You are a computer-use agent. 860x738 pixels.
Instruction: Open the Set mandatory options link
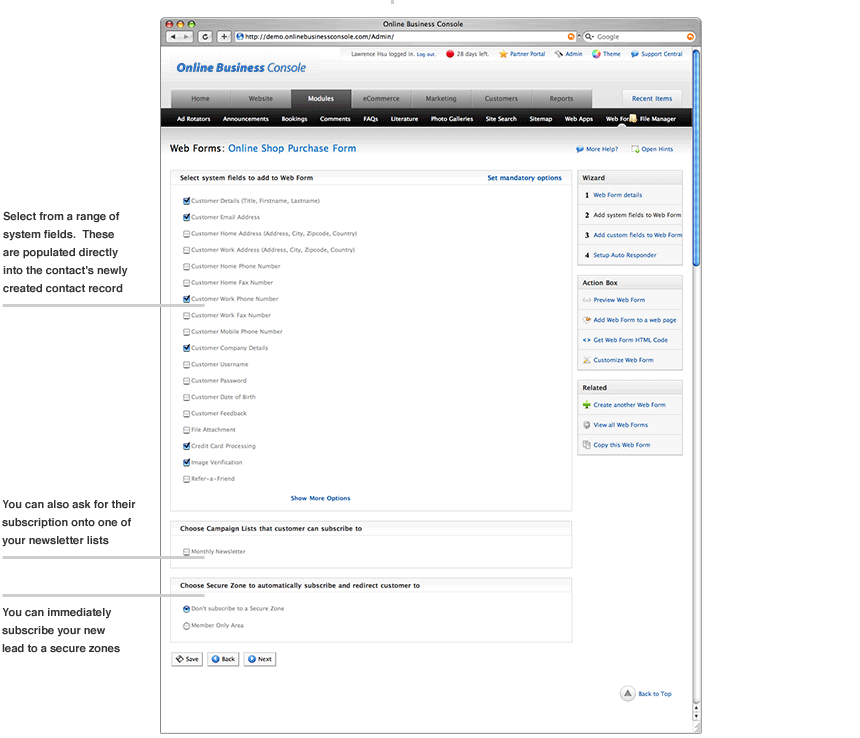(524, 178)
